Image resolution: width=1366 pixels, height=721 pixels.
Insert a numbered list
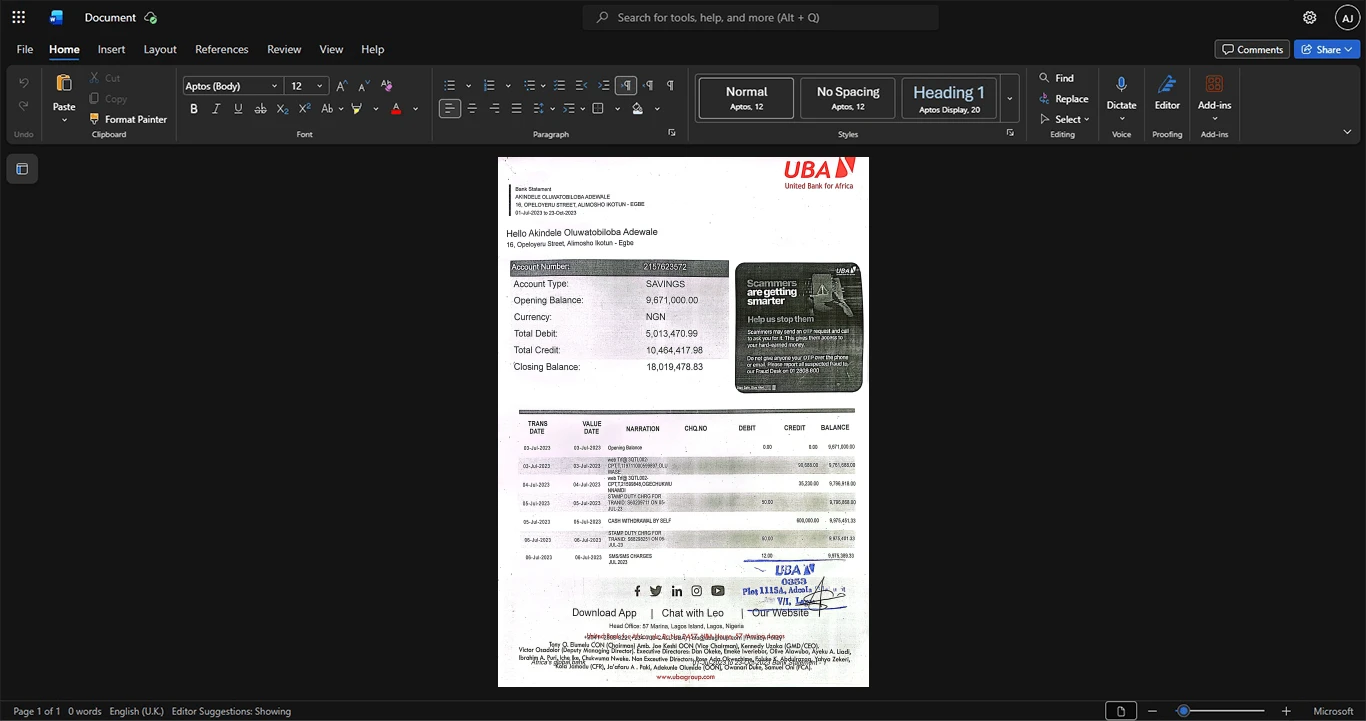(489, 86)
